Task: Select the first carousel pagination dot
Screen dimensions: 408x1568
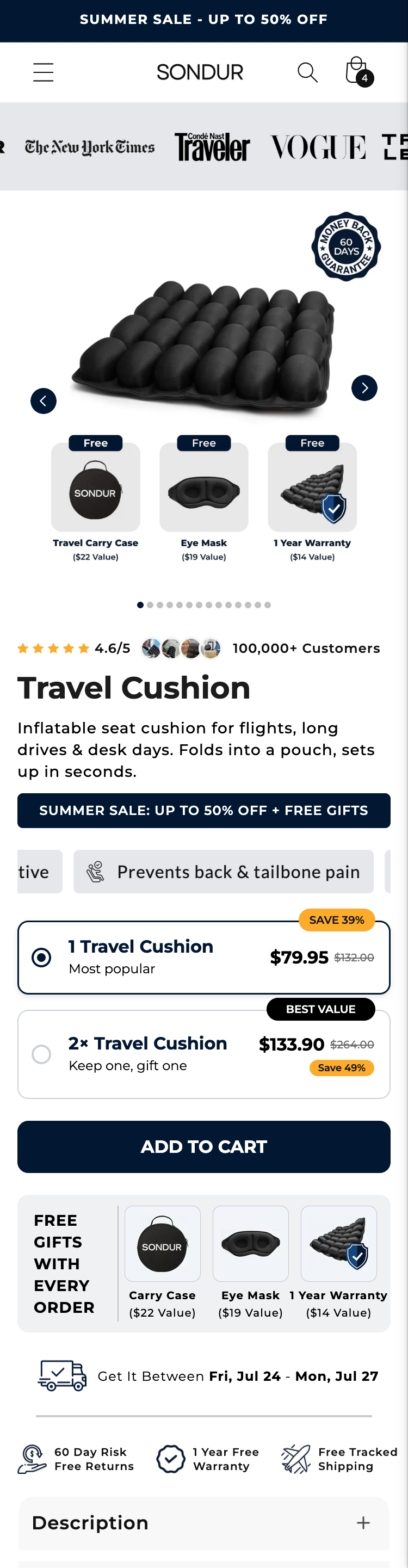Action: coord(141,605)
